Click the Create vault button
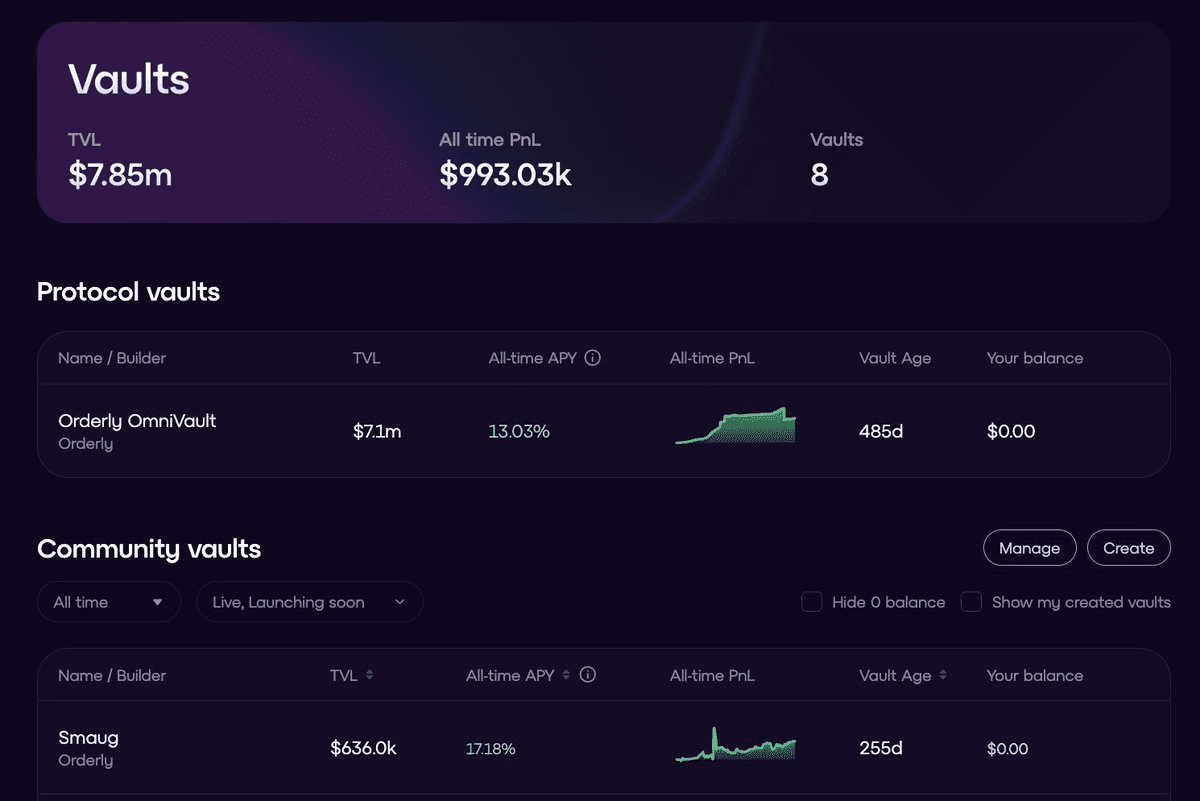 pyautogui.click(x=1129, y=548)
